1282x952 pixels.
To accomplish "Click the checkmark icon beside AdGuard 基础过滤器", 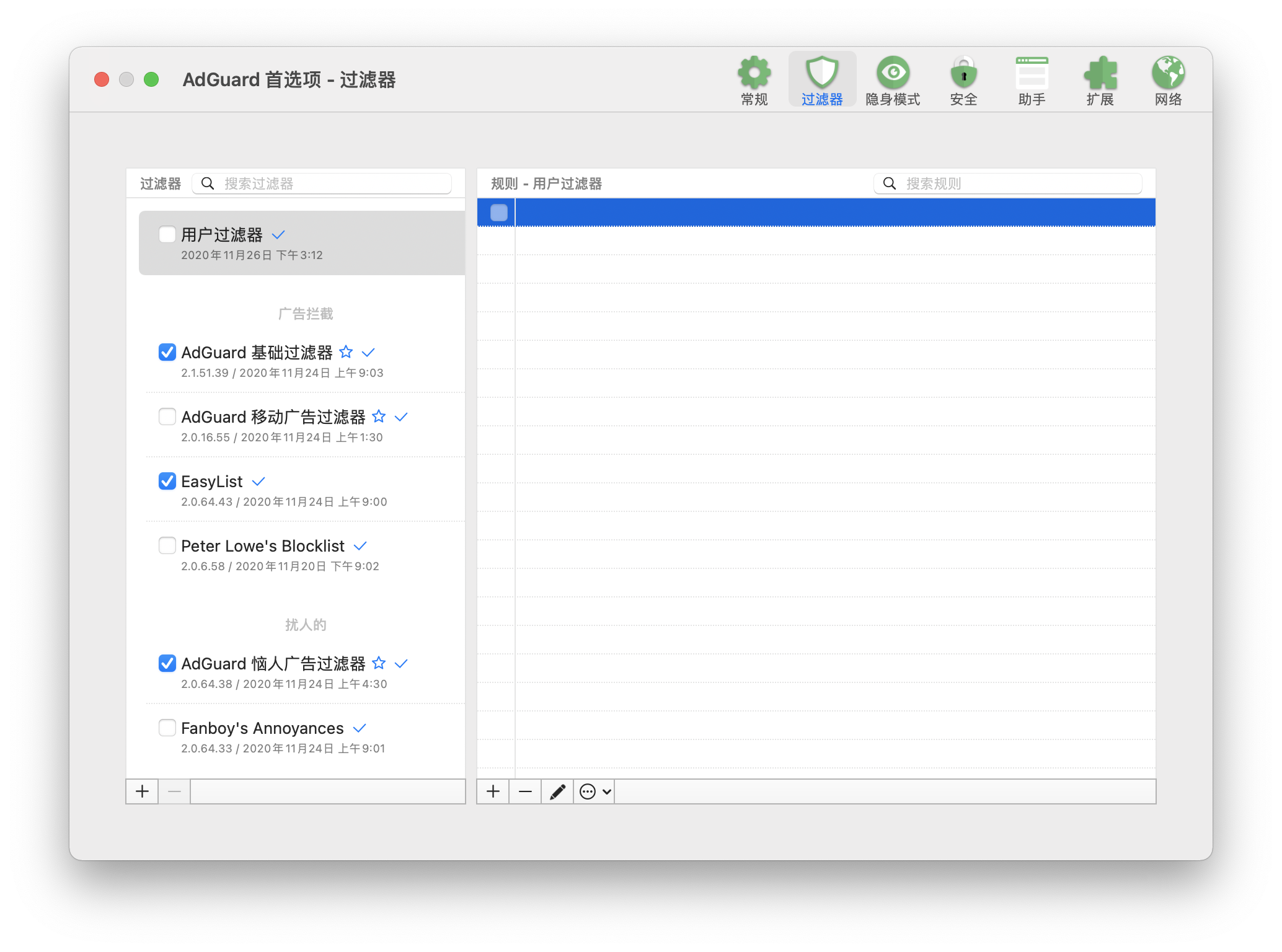I will pos(368,353).
